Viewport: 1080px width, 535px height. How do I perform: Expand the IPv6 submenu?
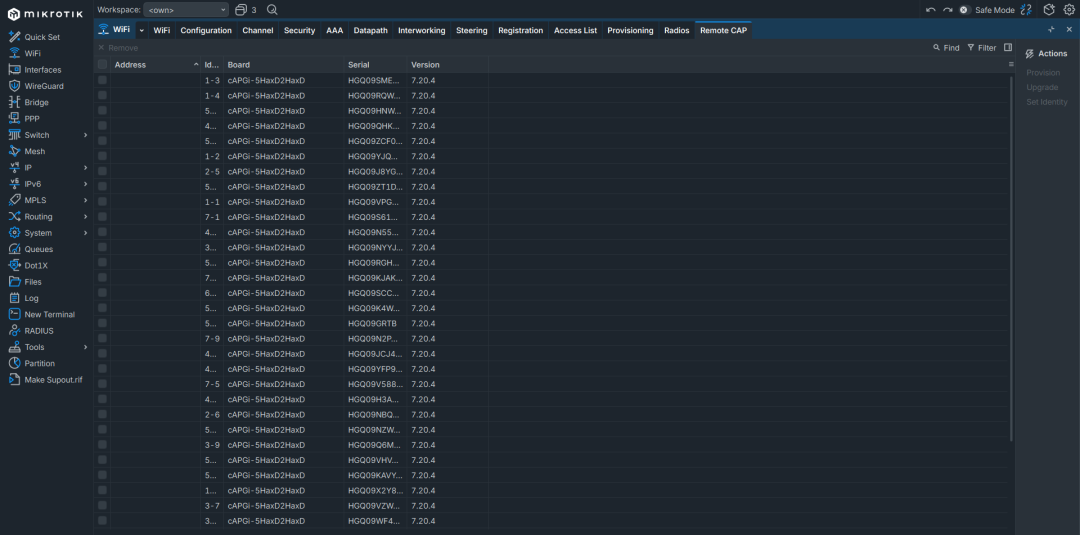pyautogui.click(x=85, y=184)
